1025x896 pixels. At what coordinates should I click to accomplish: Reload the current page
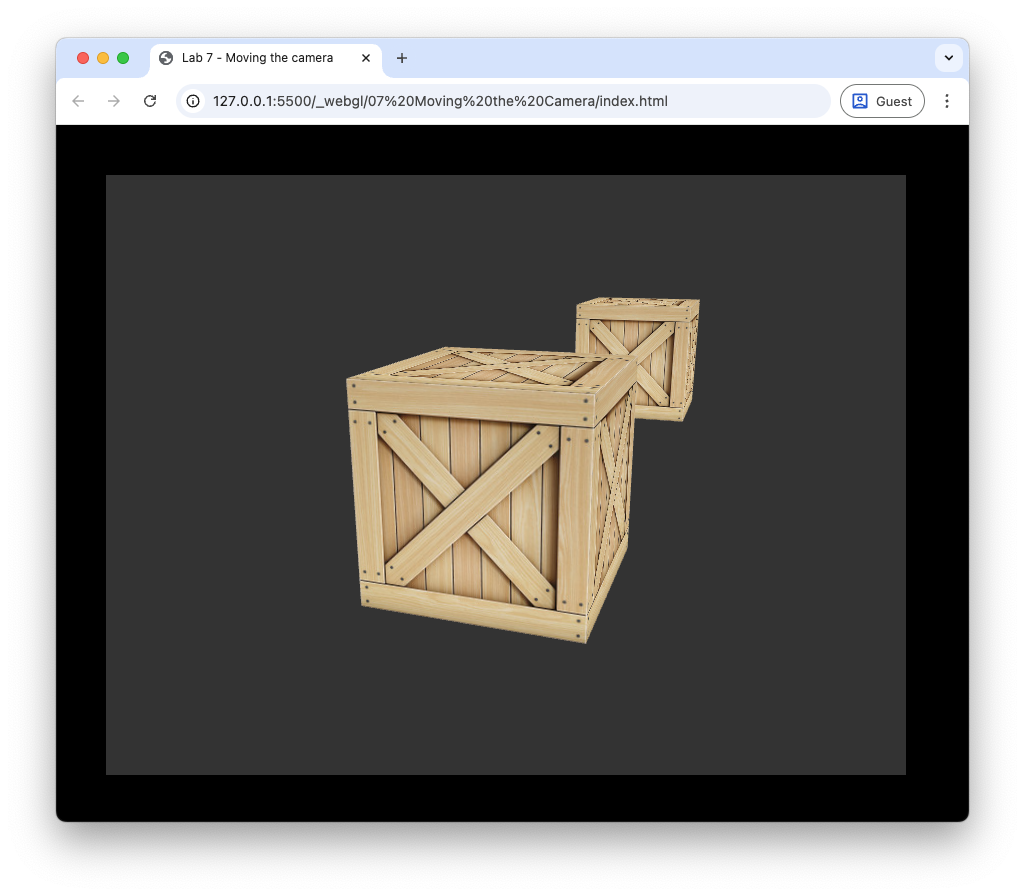150,101
